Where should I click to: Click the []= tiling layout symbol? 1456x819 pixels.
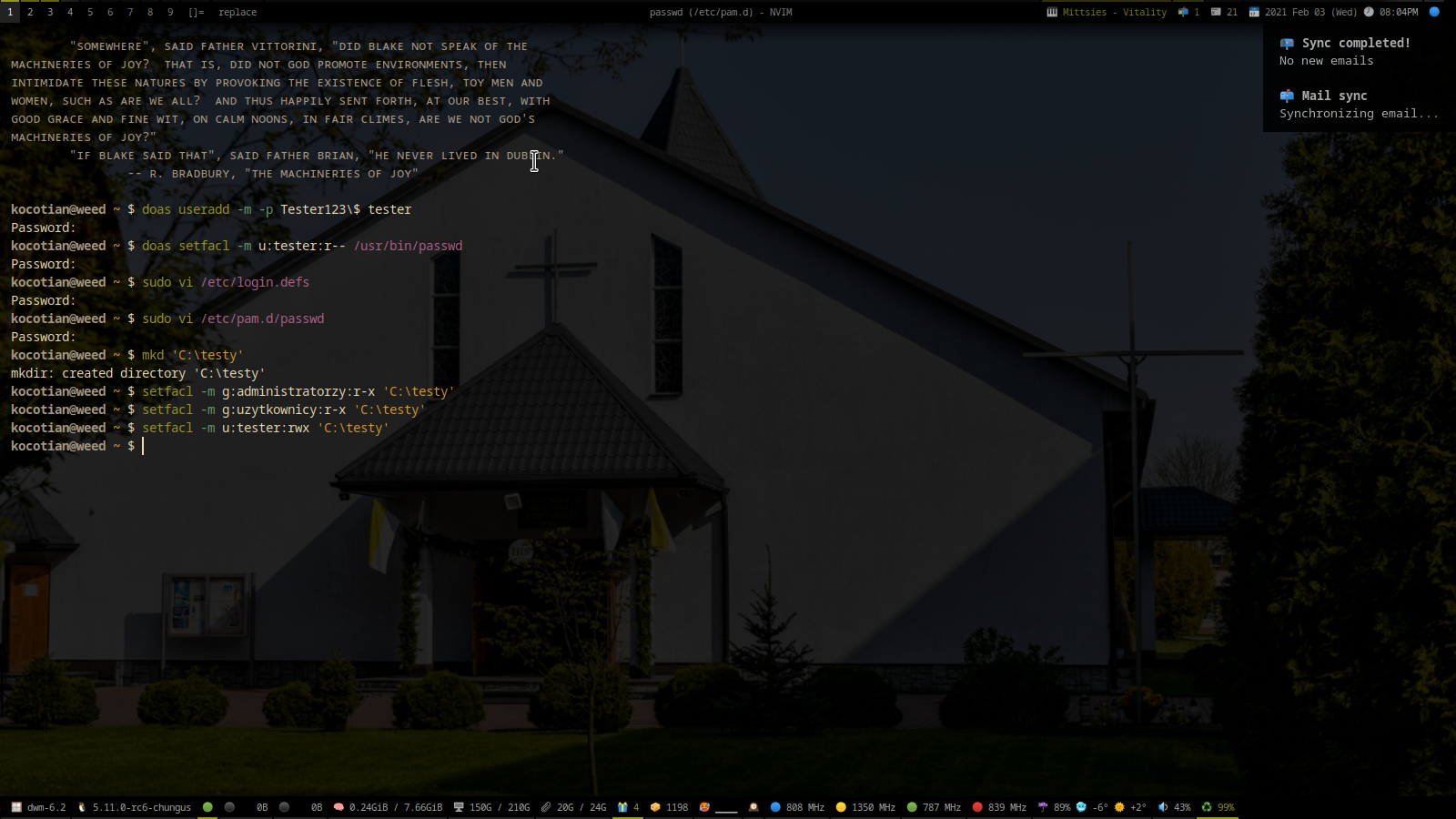click(196, 12)
